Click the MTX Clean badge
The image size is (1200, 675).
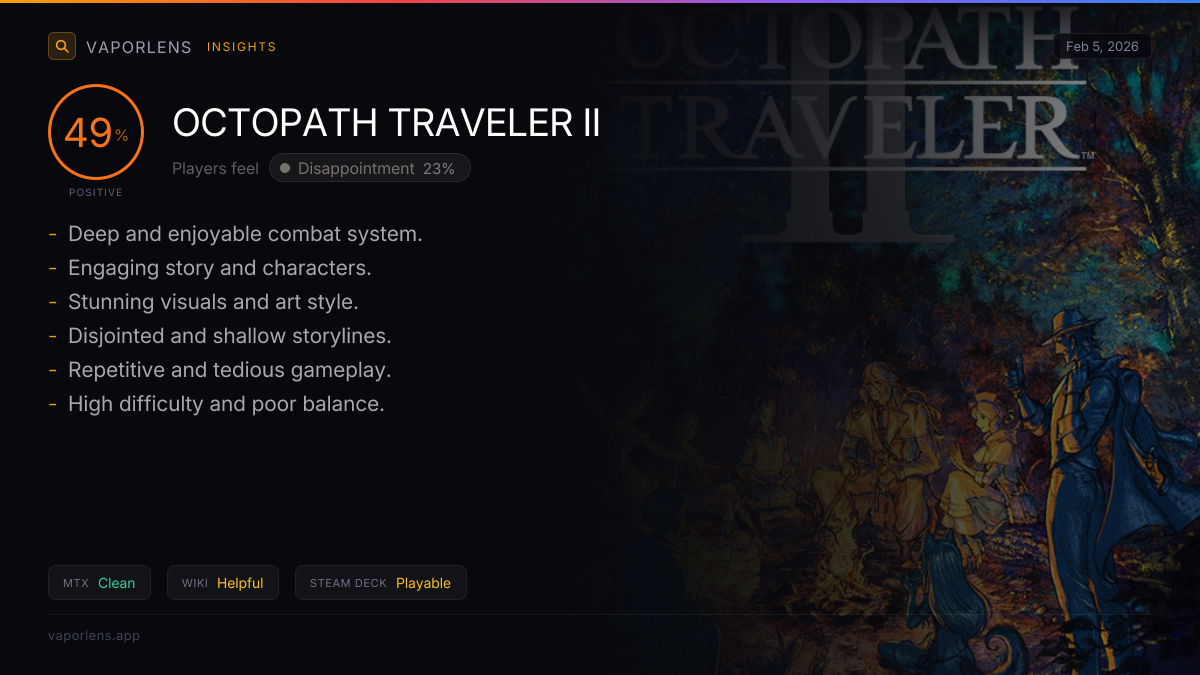click(x=99, y=583)
